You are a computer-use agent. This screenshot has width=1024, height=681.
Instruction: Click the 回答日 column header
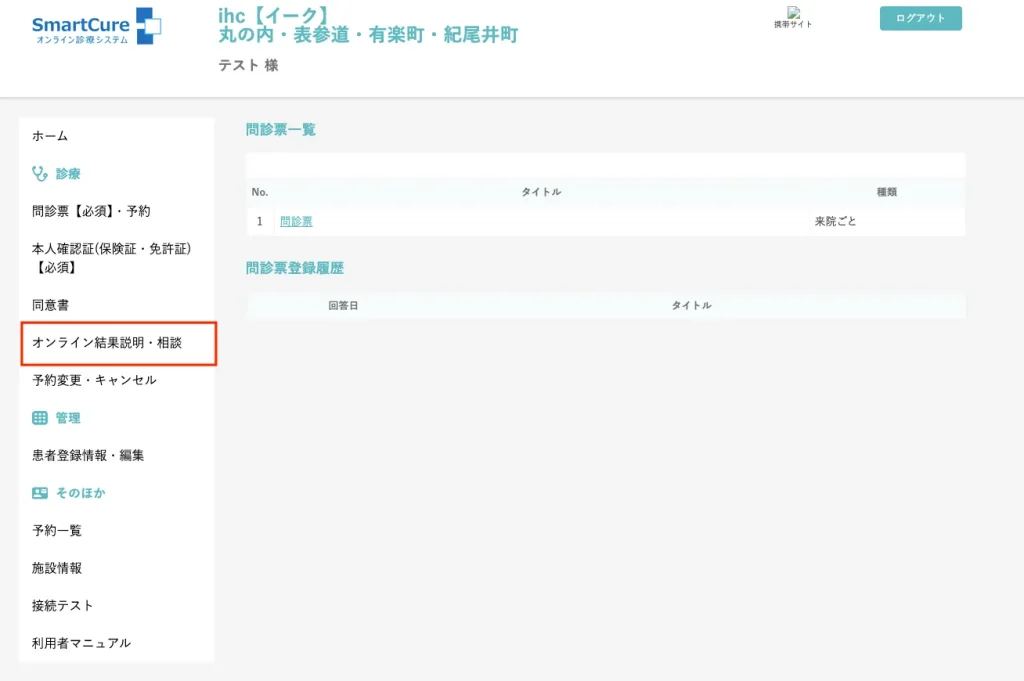click(x=343, y=305)
